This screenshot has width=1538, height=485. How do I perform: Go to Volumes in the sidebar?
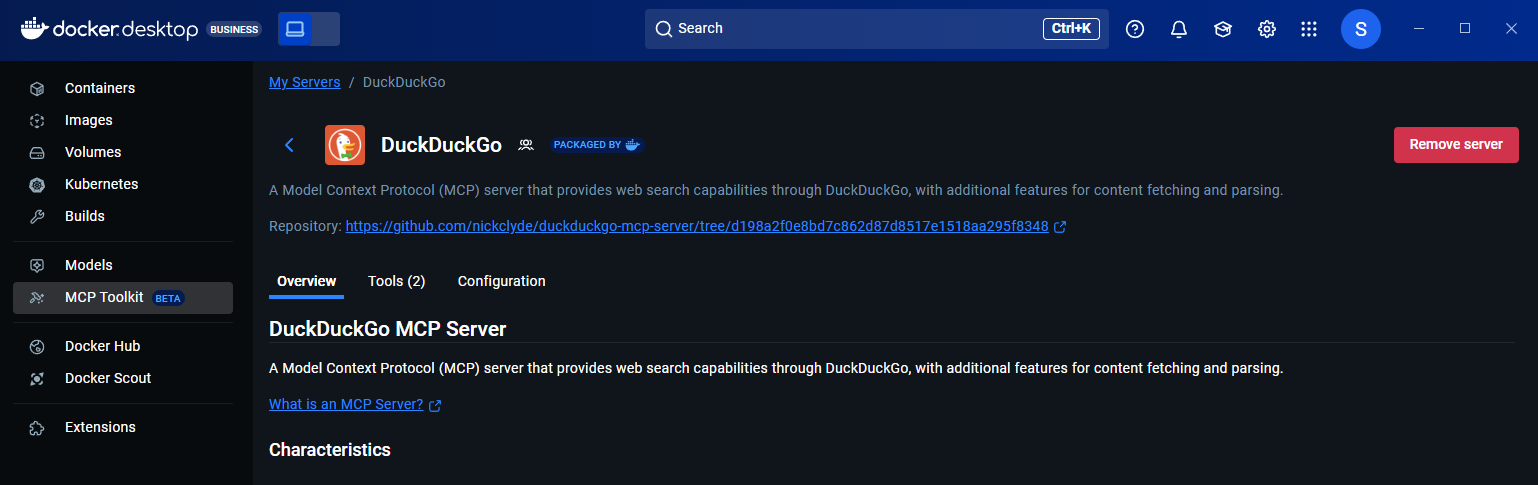click(x=92, y=152)
